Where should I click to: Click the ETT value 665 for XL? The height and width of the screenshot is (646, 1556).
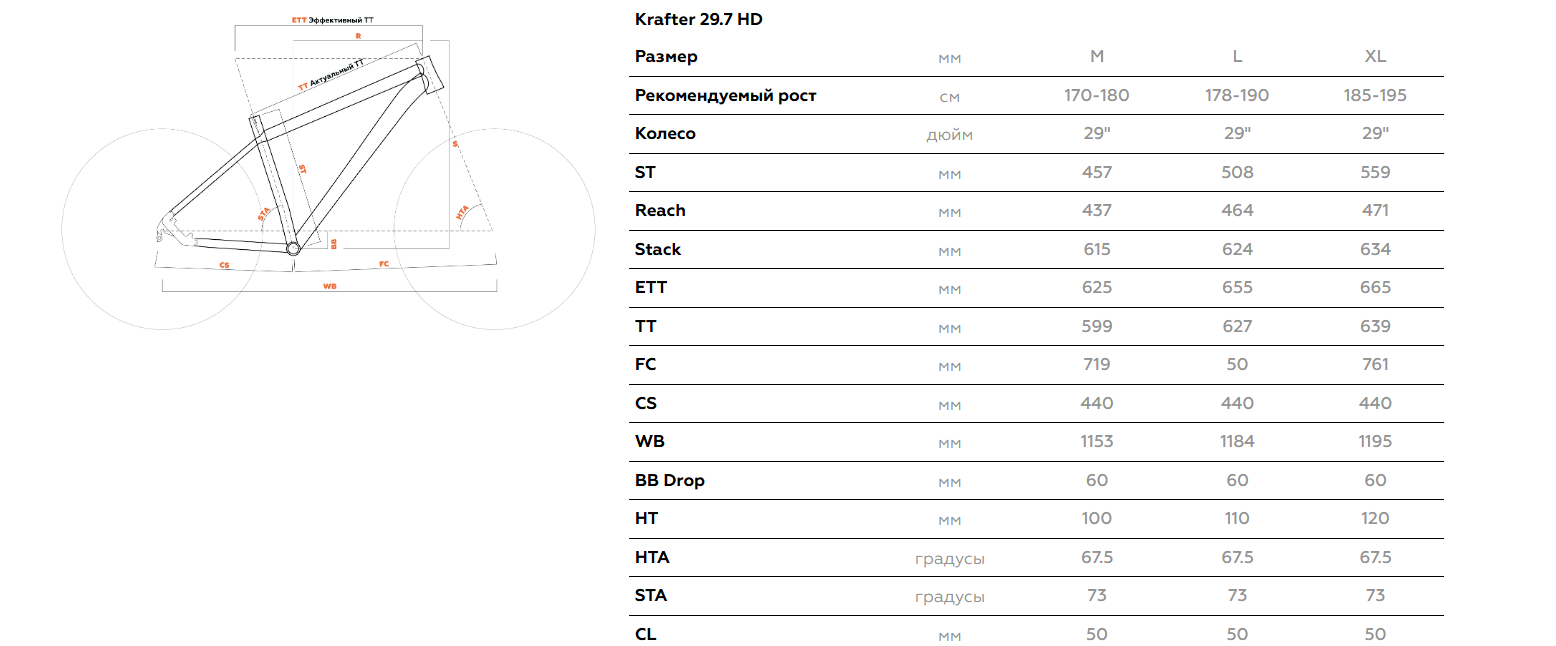click(1376, 288)
